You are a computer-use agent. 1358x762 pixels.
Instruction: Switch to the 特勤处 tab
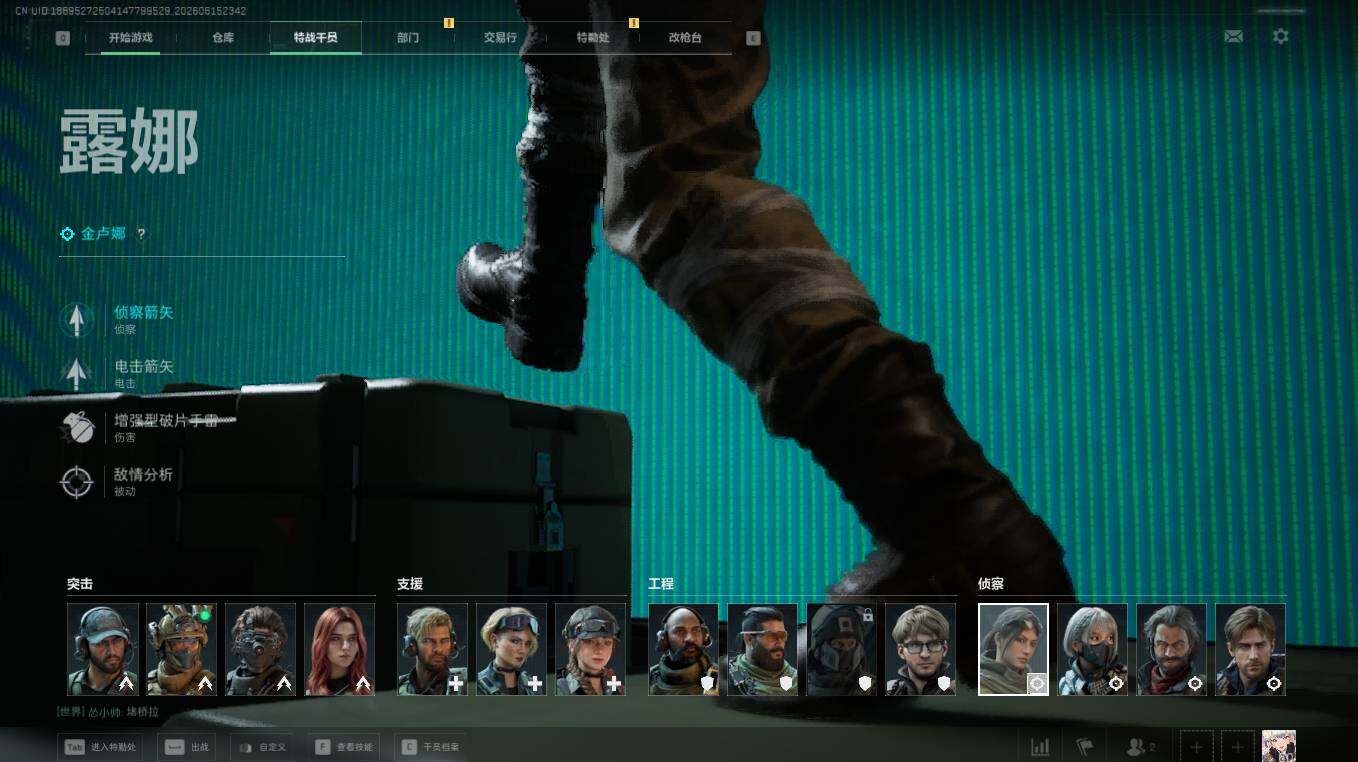(x=593, y=38)
